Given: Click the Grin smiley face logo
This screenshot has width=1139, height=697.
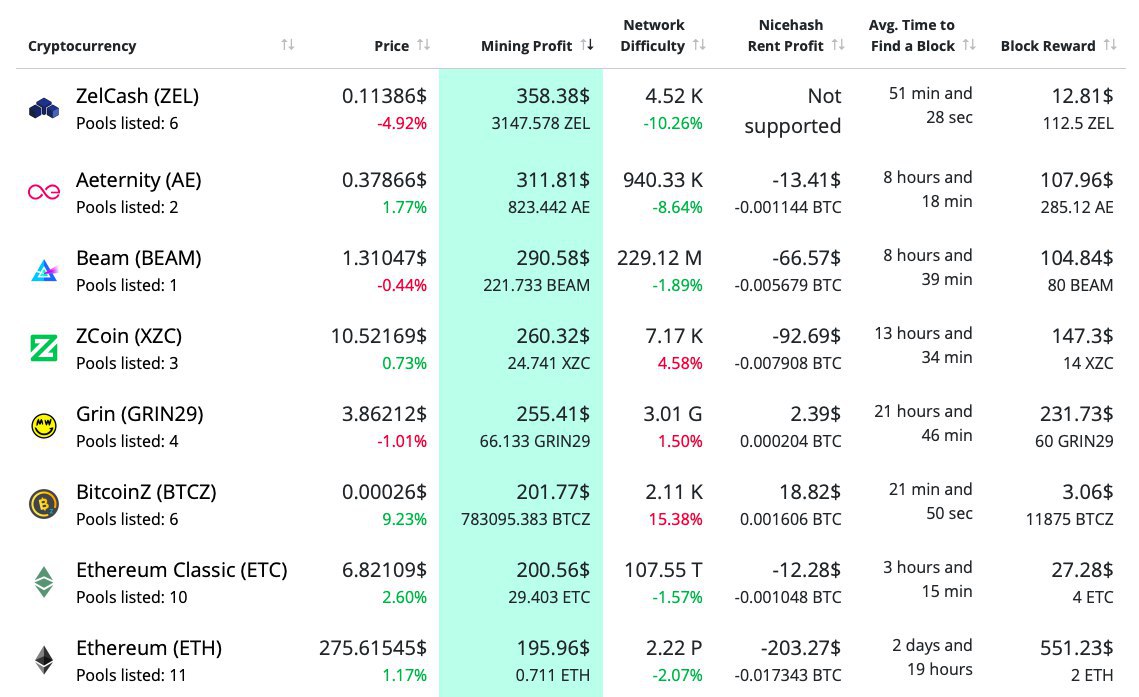Looking at the screenshot, I should coord(44,425).
